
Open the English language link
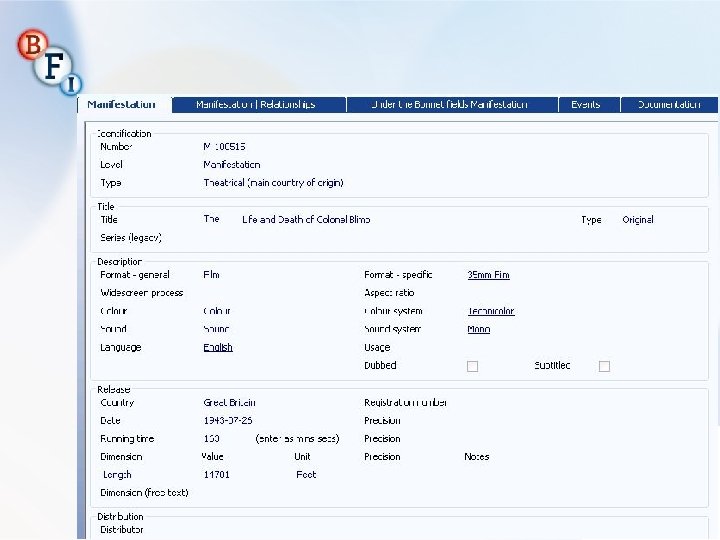pyautogui.click(x=218, y=347)
